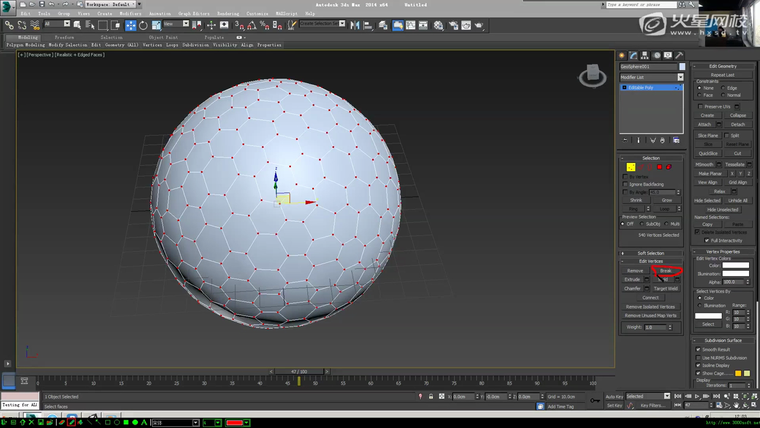Enable the Ignore Backfacing checkbox
The image size is (760, 428).
tap(624, 184)
